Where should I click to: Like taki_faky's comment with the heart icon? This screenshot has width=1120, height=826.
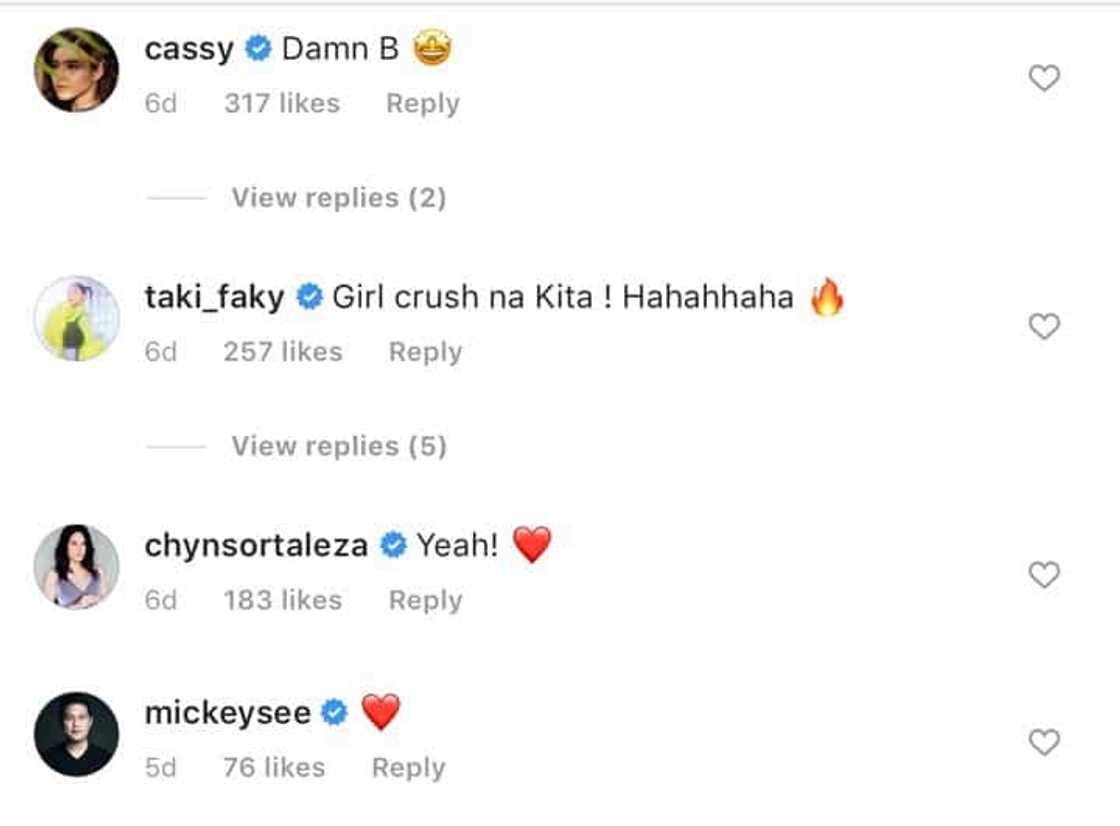[x=1043, y=325]
